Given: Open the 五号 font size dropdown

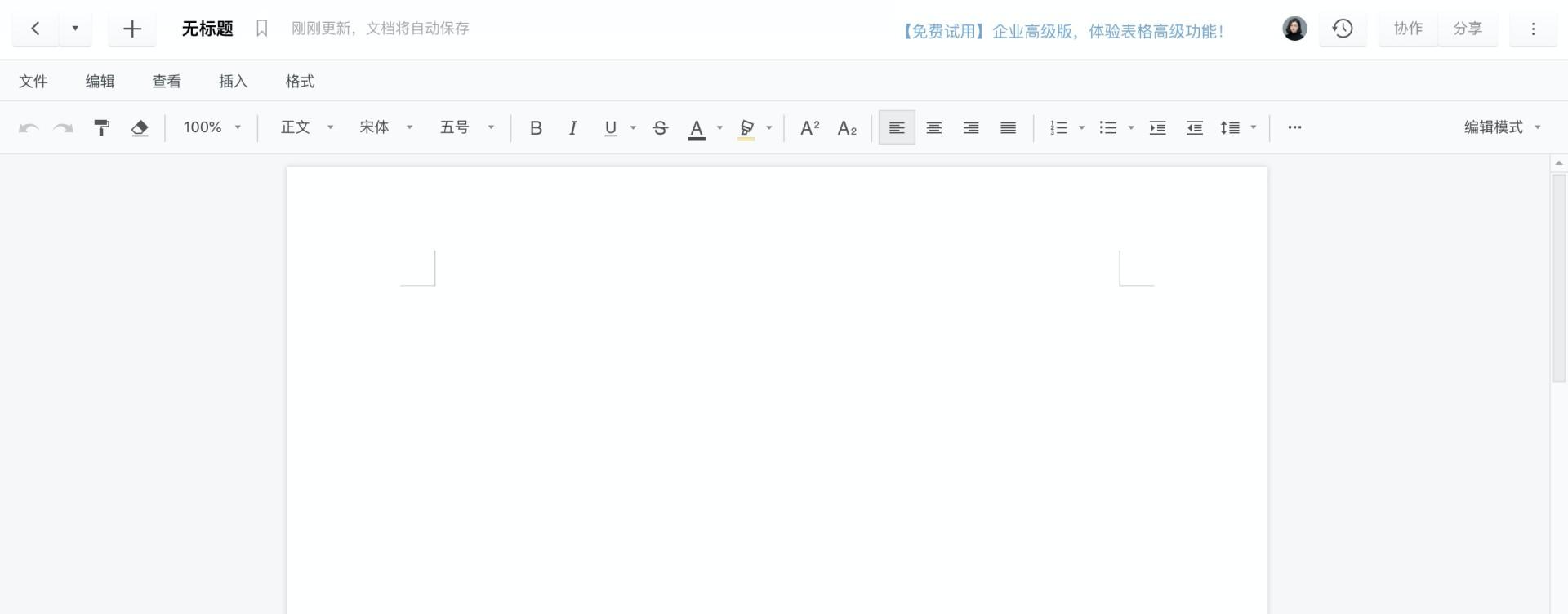Looking at the screenshot, I should click(467, 127).
